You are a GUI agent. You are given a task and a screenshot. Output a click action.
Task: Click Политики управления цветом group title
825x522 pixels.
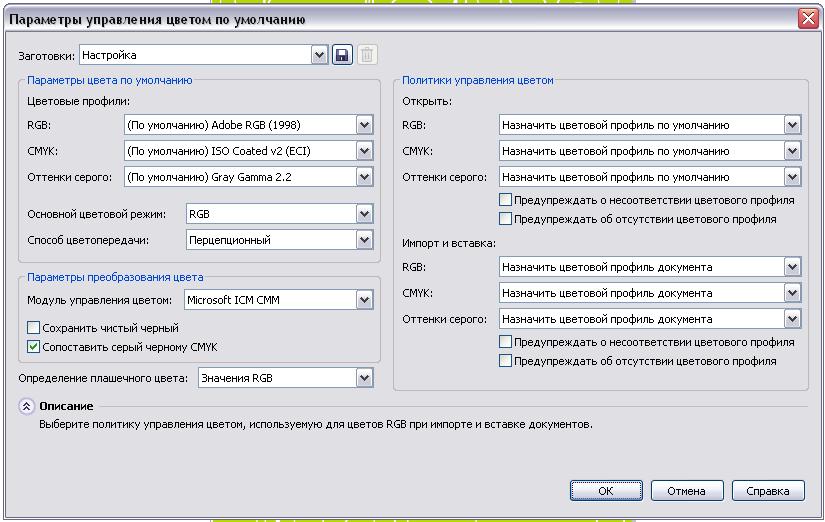[x=478, y=80]
